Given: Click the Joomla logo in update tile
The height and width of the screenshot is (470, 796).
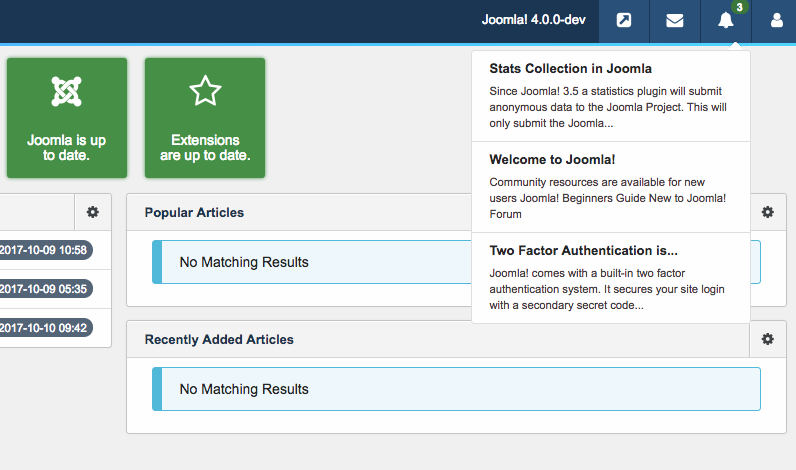Looking at the screenshot, I should click(67, 92).
